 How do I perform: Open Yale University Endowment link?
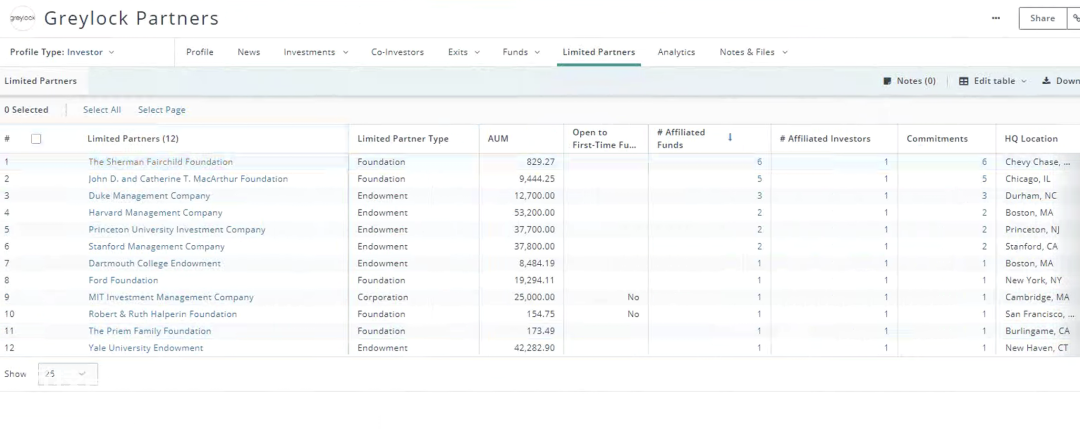point(145,348)
